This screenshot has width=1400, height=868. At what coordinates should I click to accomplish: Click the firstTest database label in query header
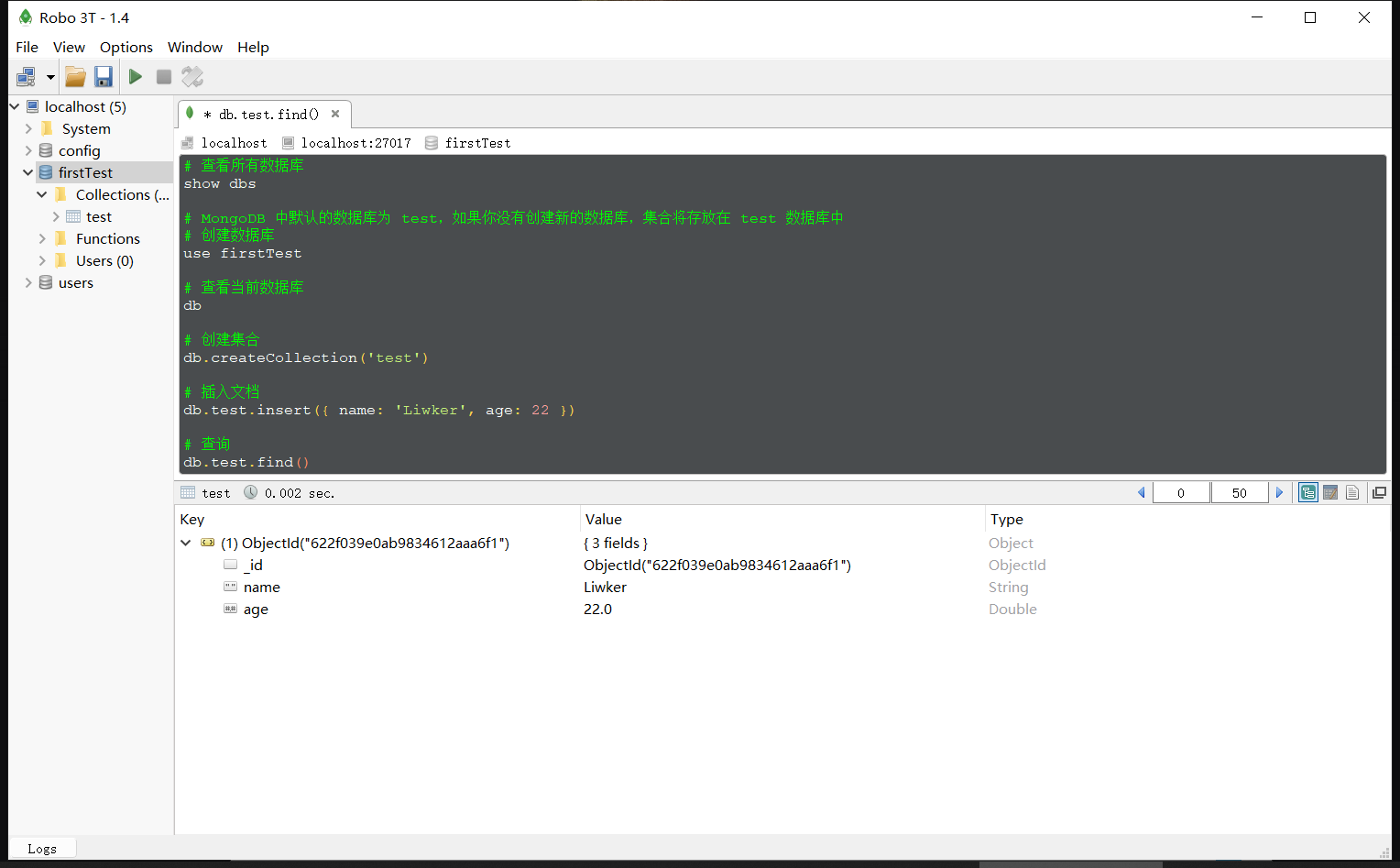pyautogui.click(x=477, y=143)
